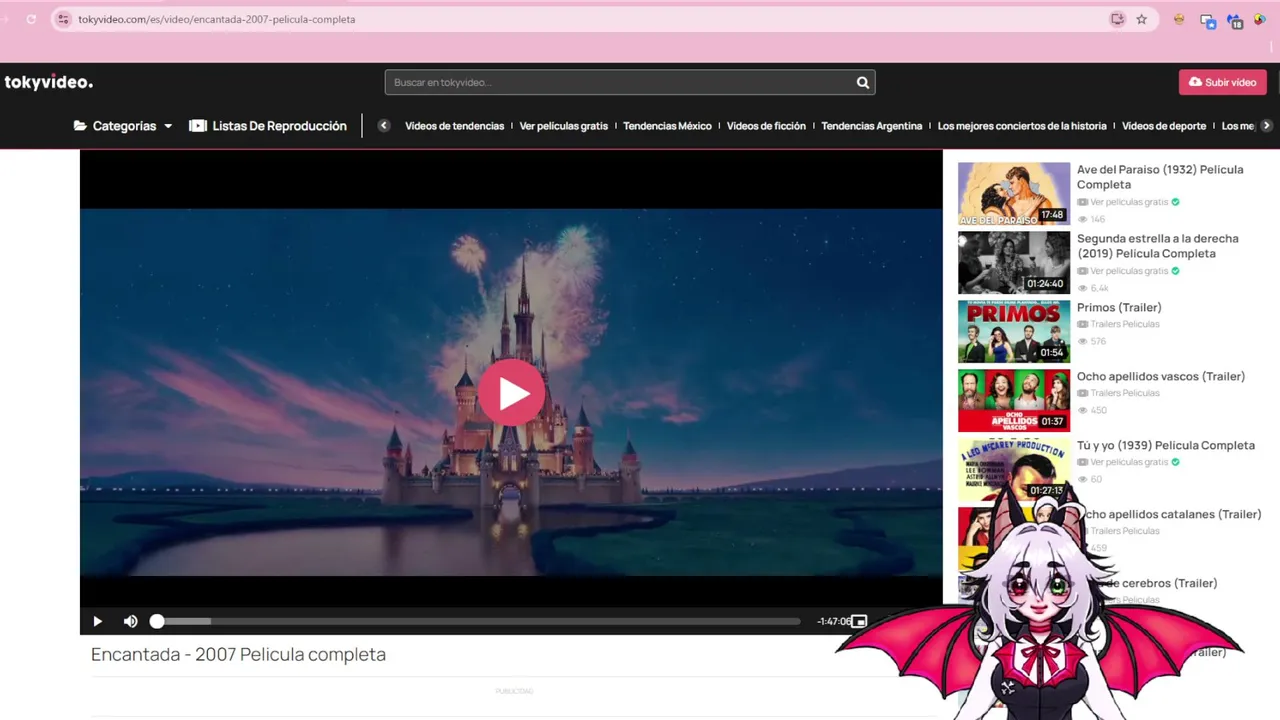Click Primos (Trailer) title link
Viewport: 1280px width, 720px height.
point(1119,308)
